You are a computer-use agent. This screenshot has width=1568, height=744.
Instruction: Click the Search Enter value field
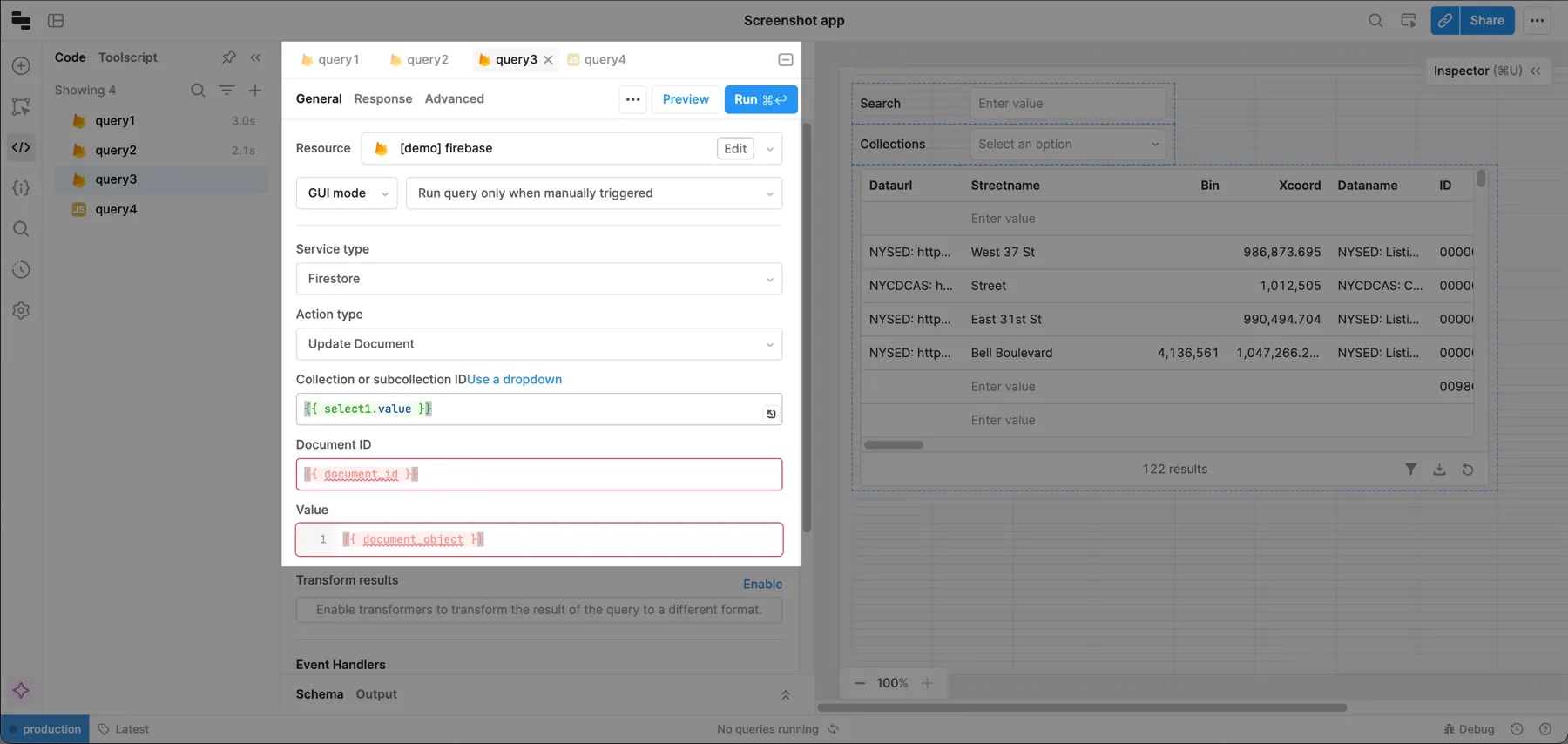coord(1068,104)
